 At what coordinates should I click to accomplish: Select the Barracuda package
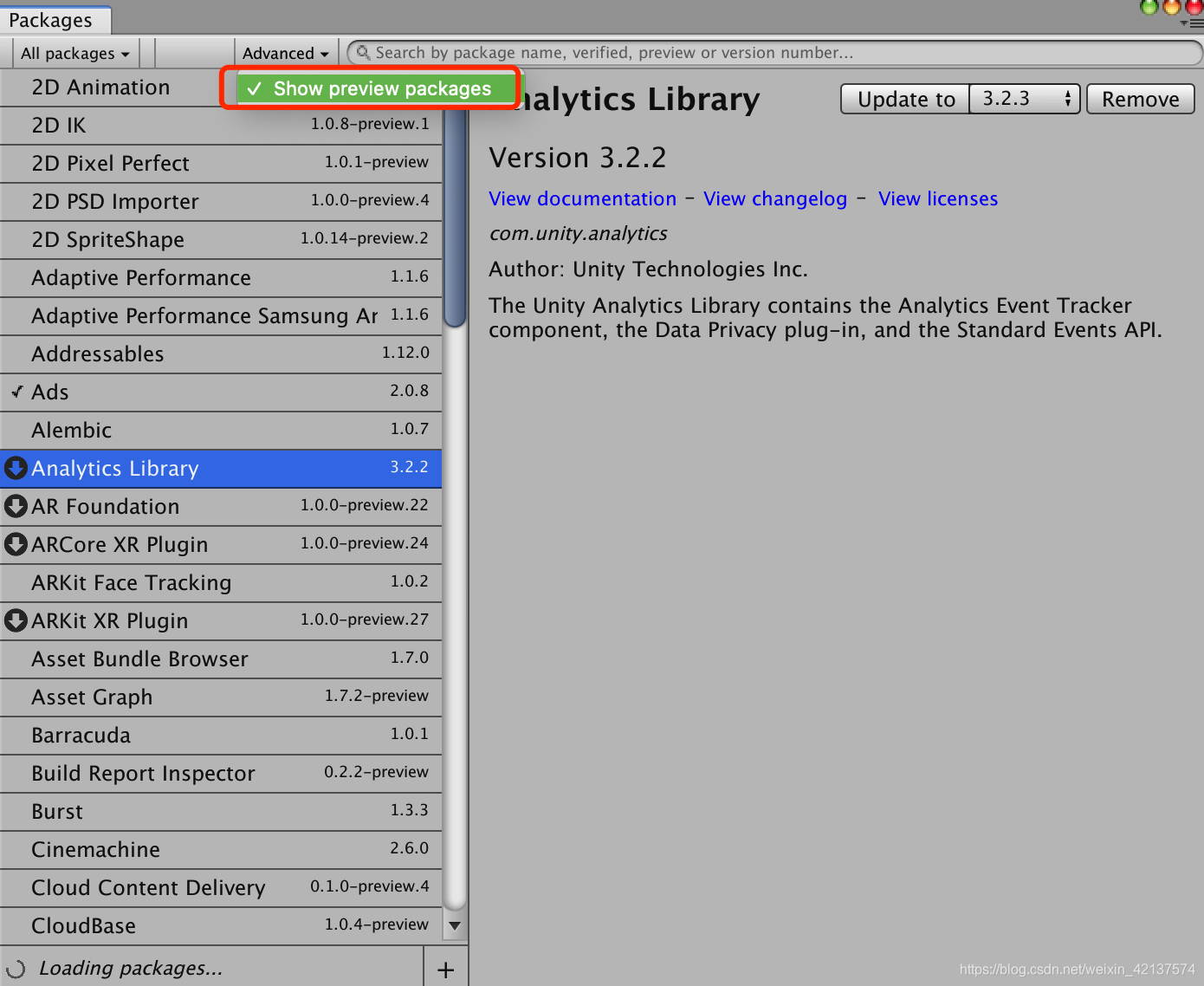(x=221, y=736)
